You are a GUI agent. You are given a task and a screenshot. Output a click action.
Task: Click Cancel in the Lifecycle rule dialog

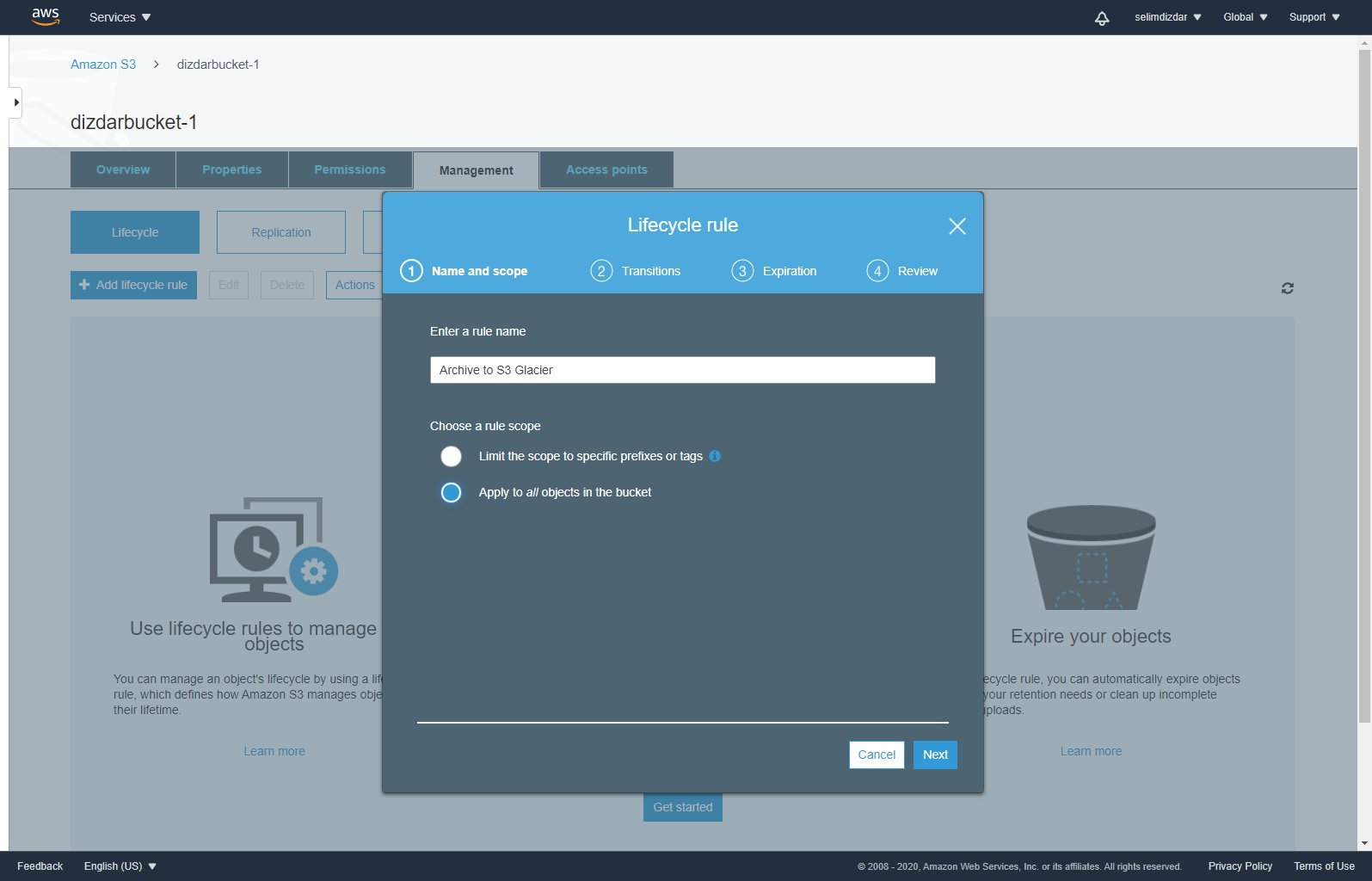(x=877, y=755)
